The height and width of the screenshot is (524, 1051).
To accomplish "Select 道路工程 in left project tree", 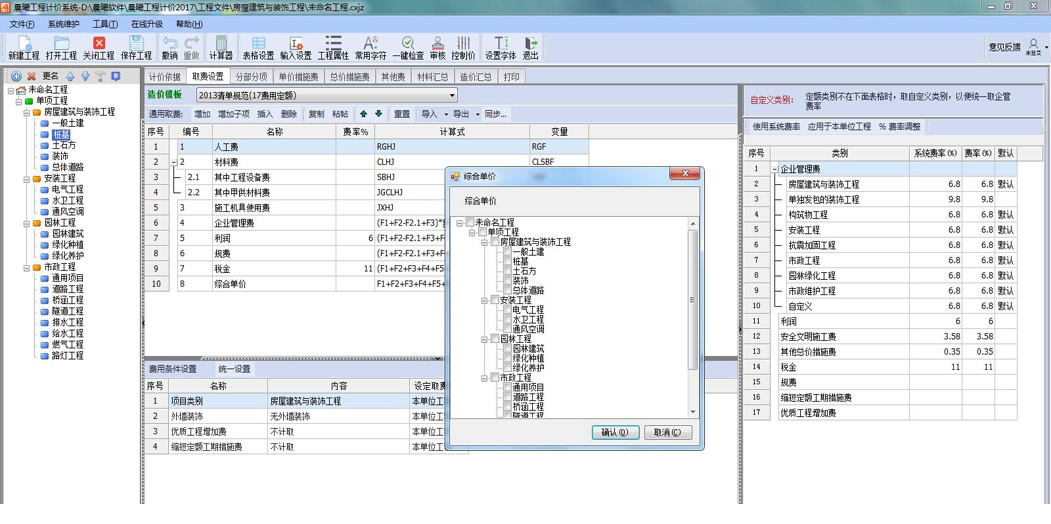I will (68, 289).
